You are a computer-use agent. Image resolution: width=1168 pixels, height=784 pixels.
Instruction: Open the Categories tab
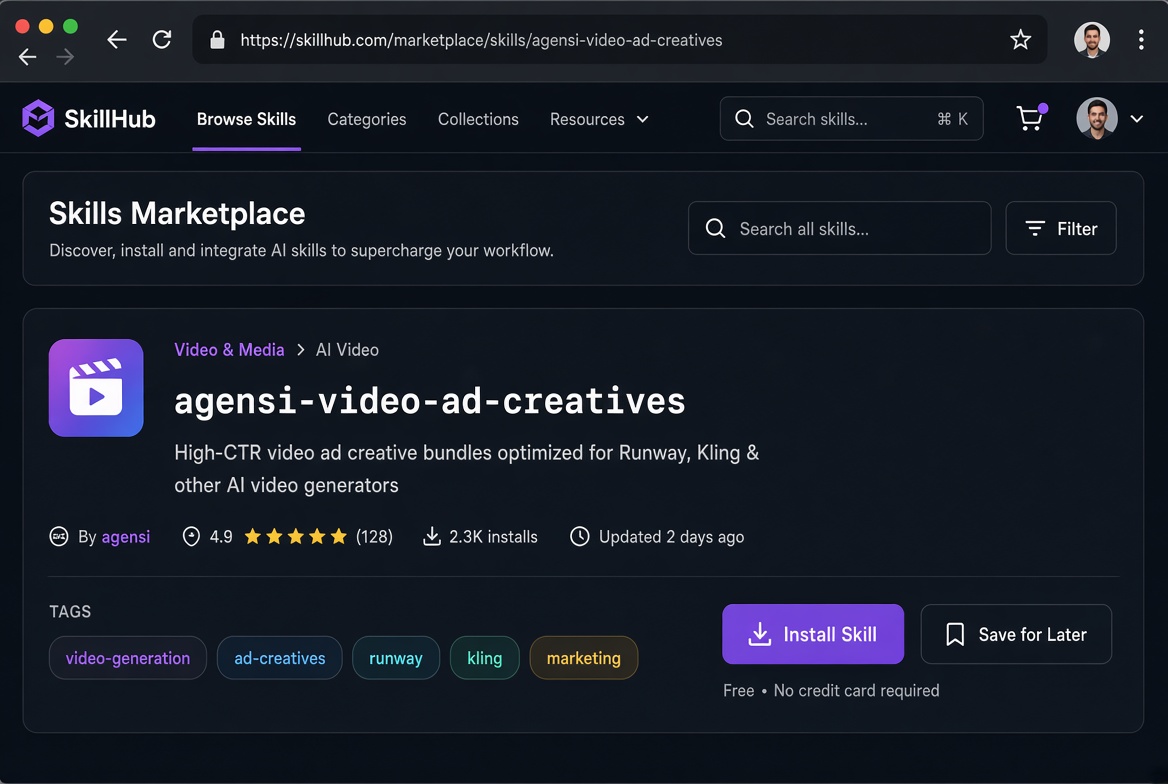pyautogui.click(x=366, y=119)
